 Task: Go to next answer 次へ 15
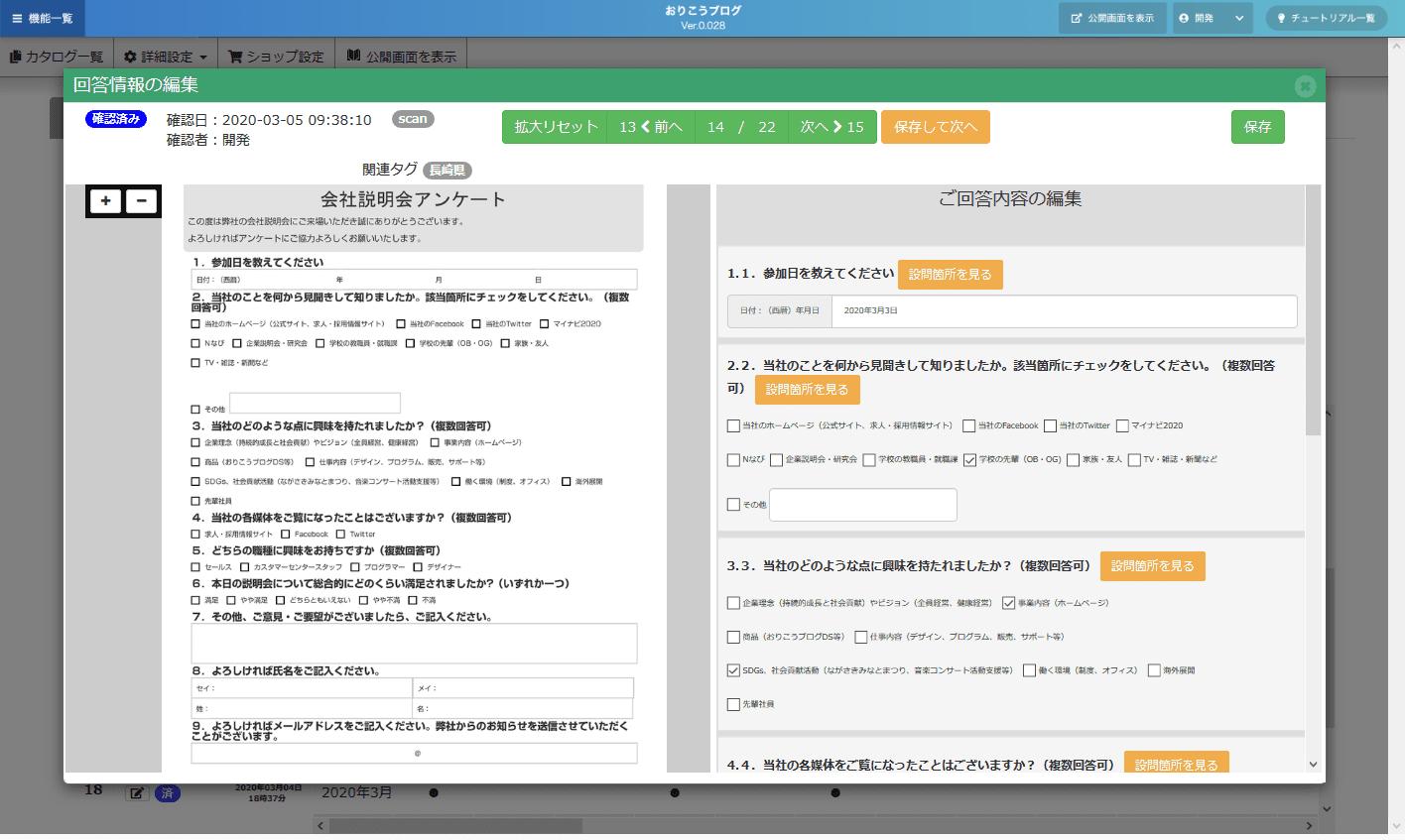pos(831,127)
